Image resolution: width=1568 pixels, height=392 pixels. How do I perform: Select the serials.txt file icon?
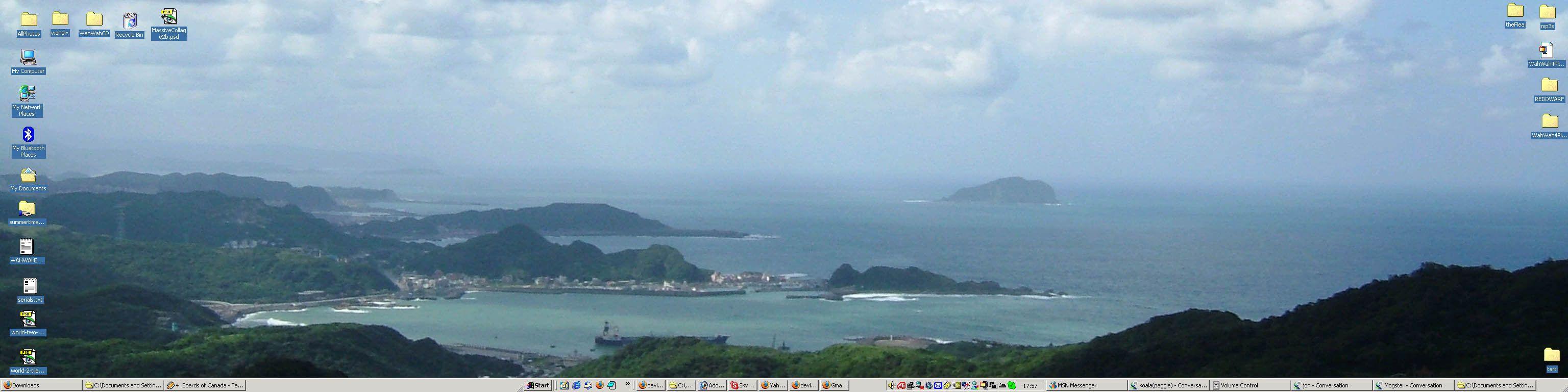point(29,287)
